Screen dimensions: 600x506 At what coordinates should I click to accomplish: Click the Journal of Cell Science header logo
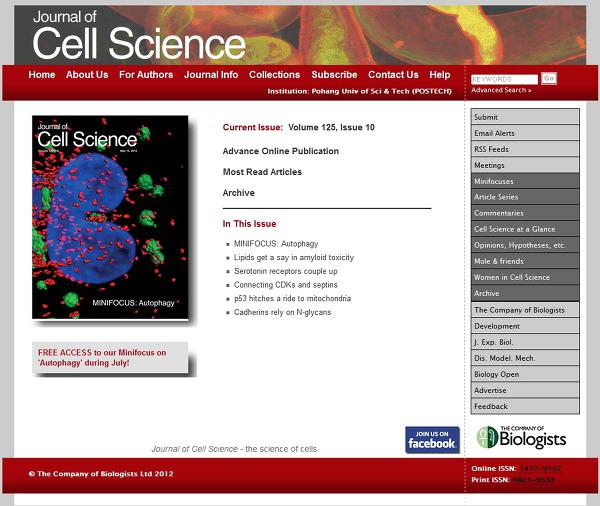(x=139, y=35)
